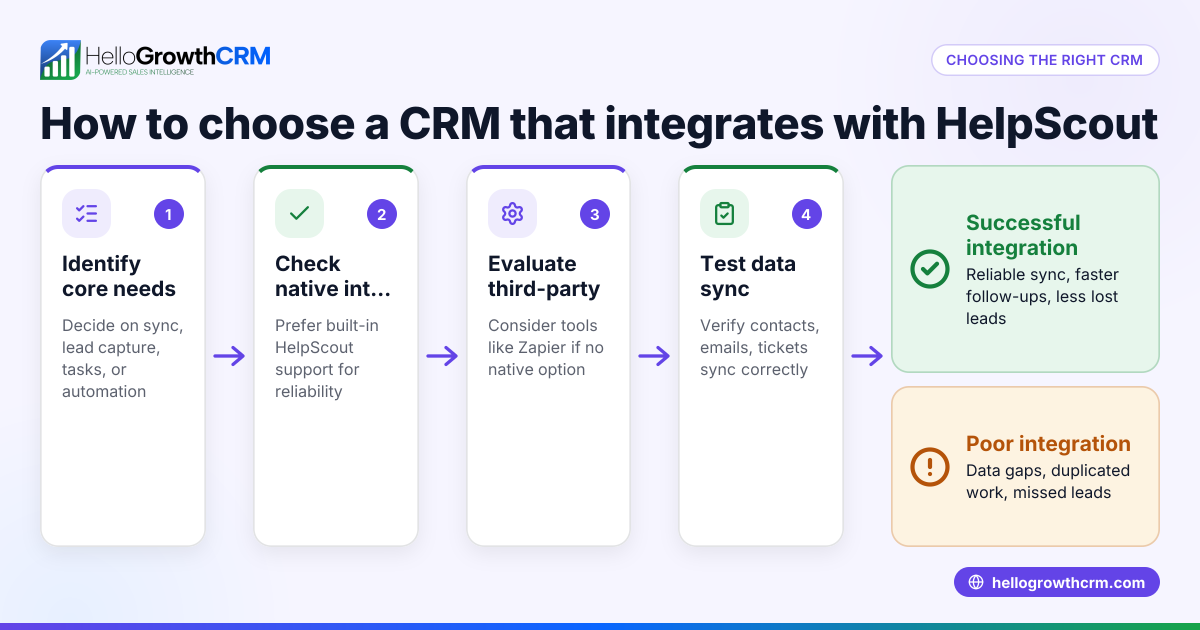Click the 'Successful integration' title
Image resolution: width=1200 pixels, height=630 pixels.
pos(1023,235)
